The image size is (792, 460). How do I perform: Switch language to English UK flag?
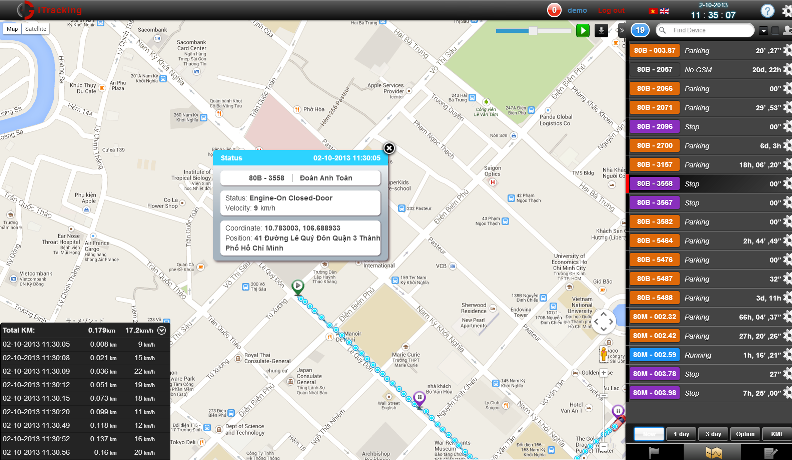(664, 11)
